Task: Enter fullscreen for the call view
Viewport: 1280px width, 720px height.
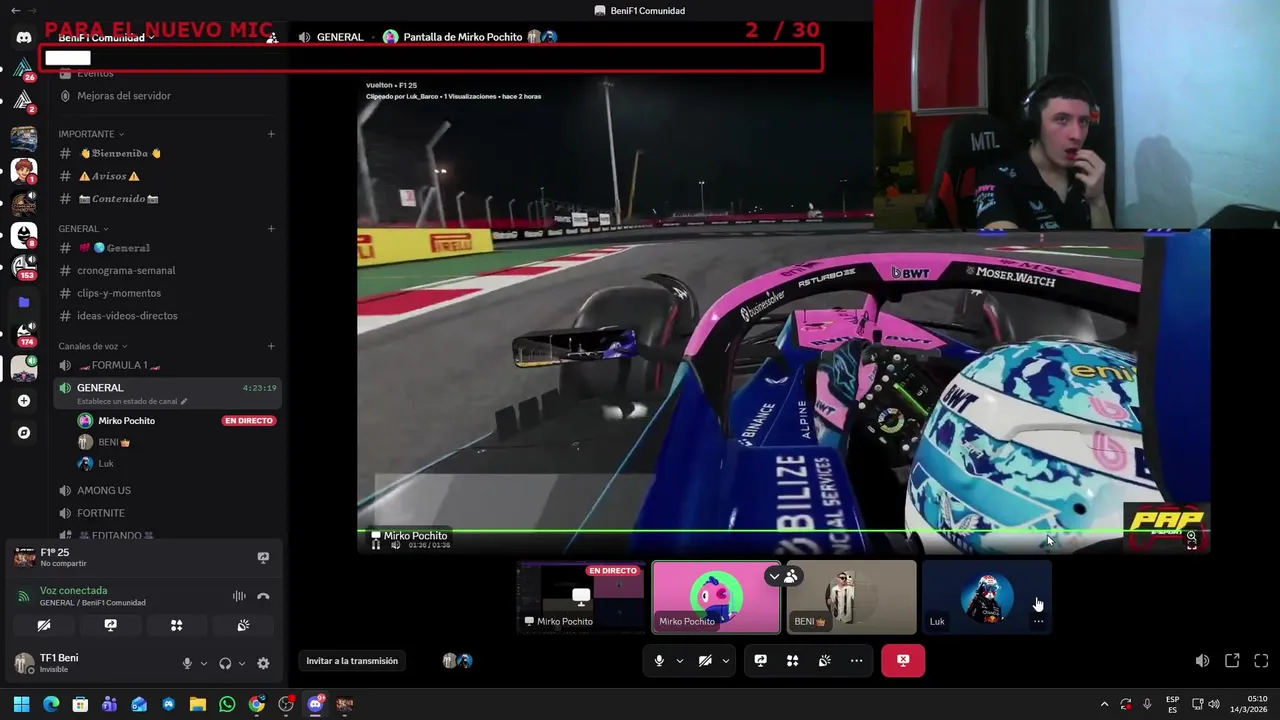Action: [x=1261, y=661]
